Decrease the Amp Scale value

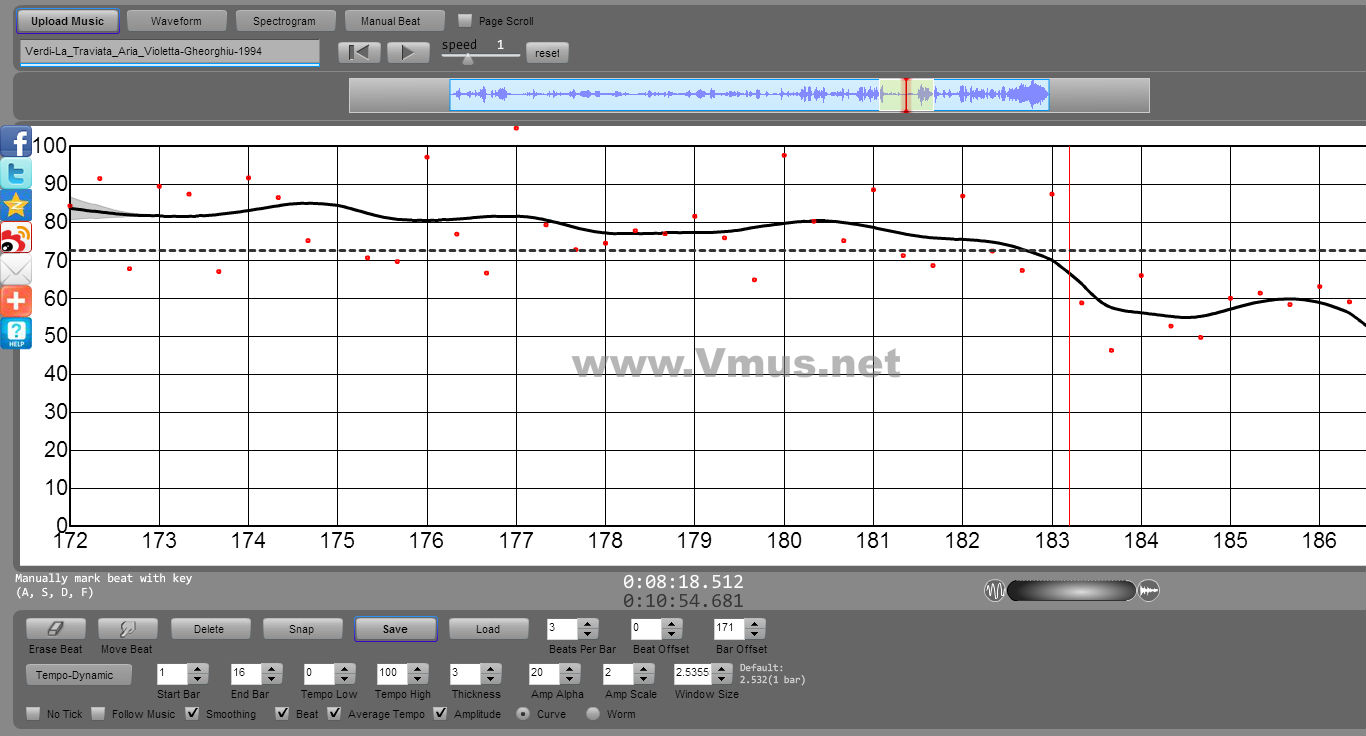644,679
